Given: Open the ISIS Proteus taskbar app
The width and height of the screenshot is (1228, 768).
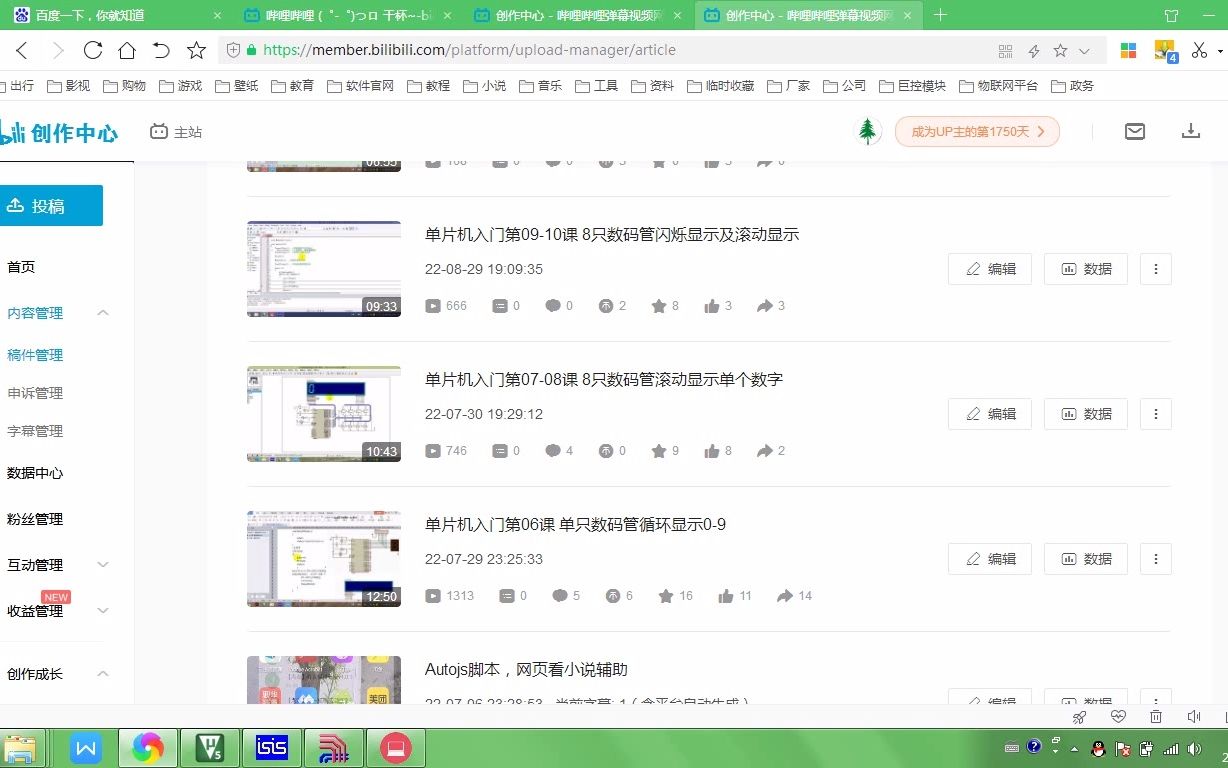Looking at the screenshot, I should click(x=272, y=748).
